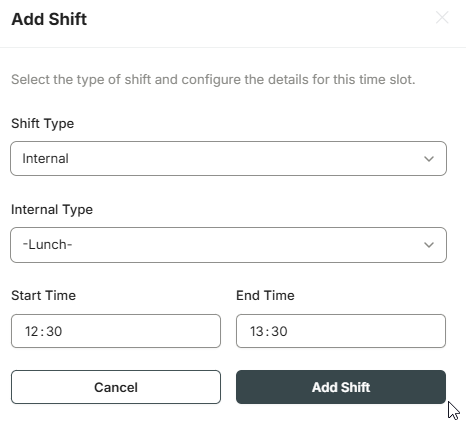Open the Internal Type dropdown showing -Lunch-

pos(228,245)
